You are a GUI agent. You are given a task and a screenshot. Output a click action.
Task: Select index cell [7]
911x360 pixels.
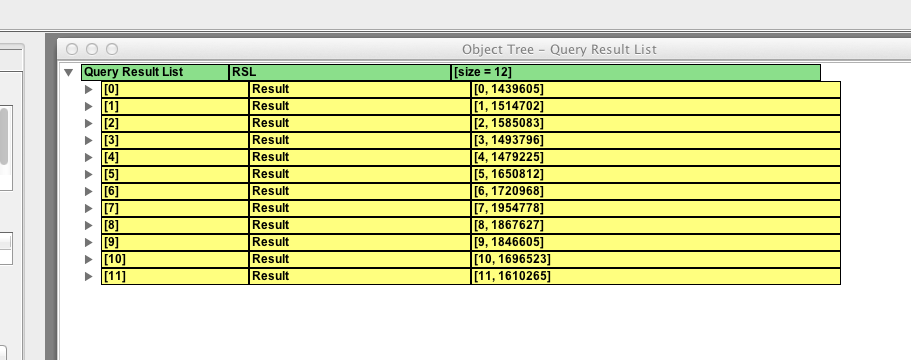pos(175,208)
